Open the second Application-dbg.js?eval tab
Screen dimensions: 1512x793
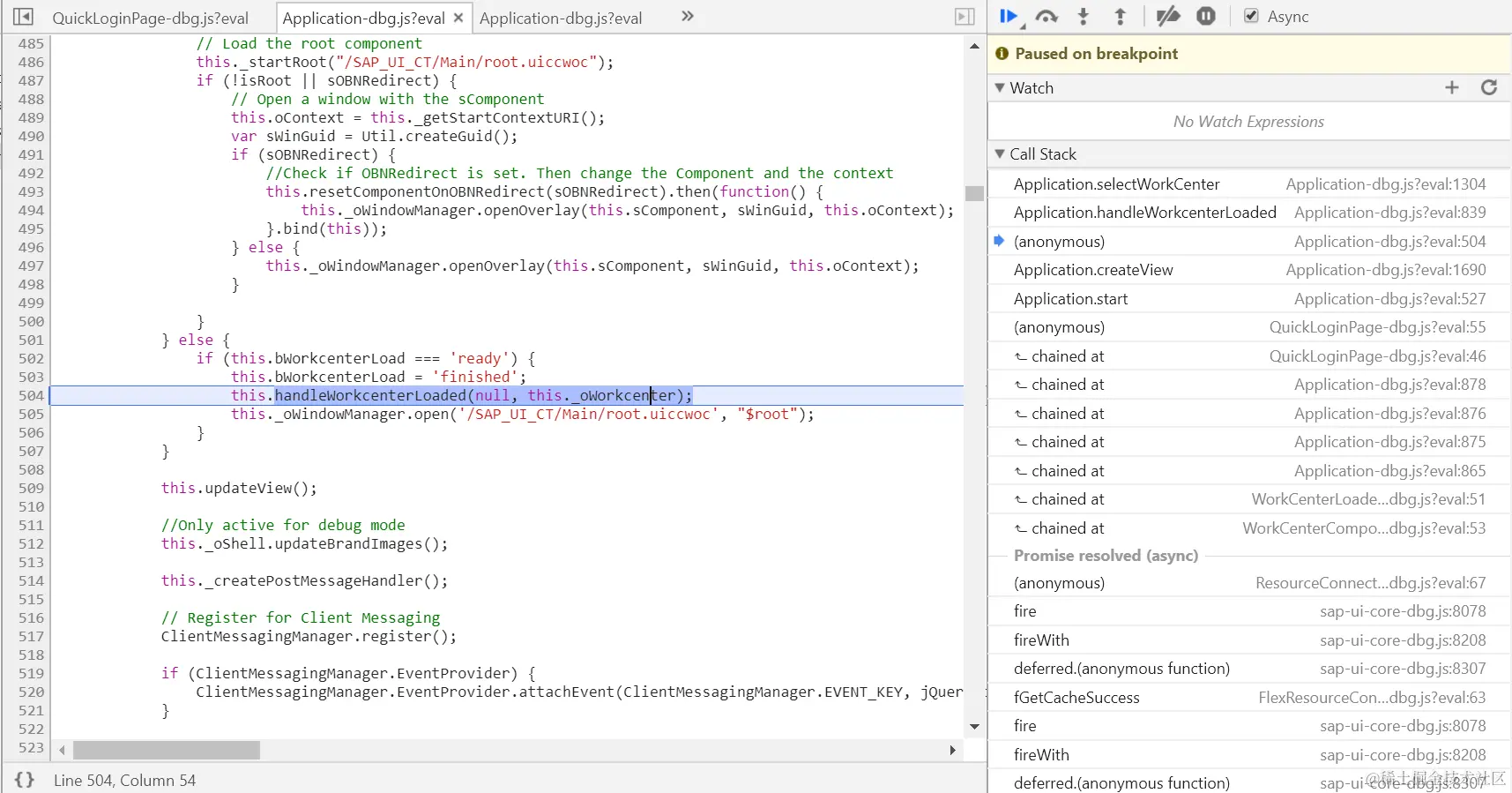click(x=561, y=18)
